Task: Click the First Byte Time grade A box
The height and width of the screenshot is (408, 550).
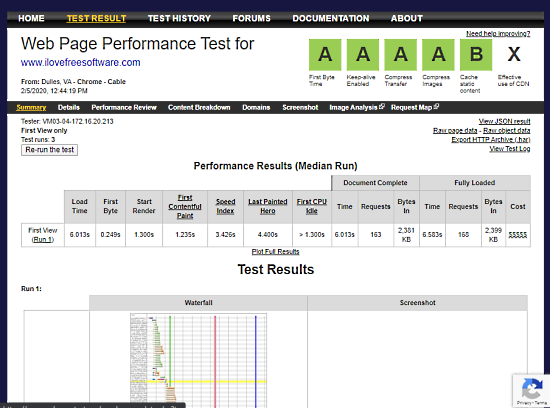Action: (325, 55)
